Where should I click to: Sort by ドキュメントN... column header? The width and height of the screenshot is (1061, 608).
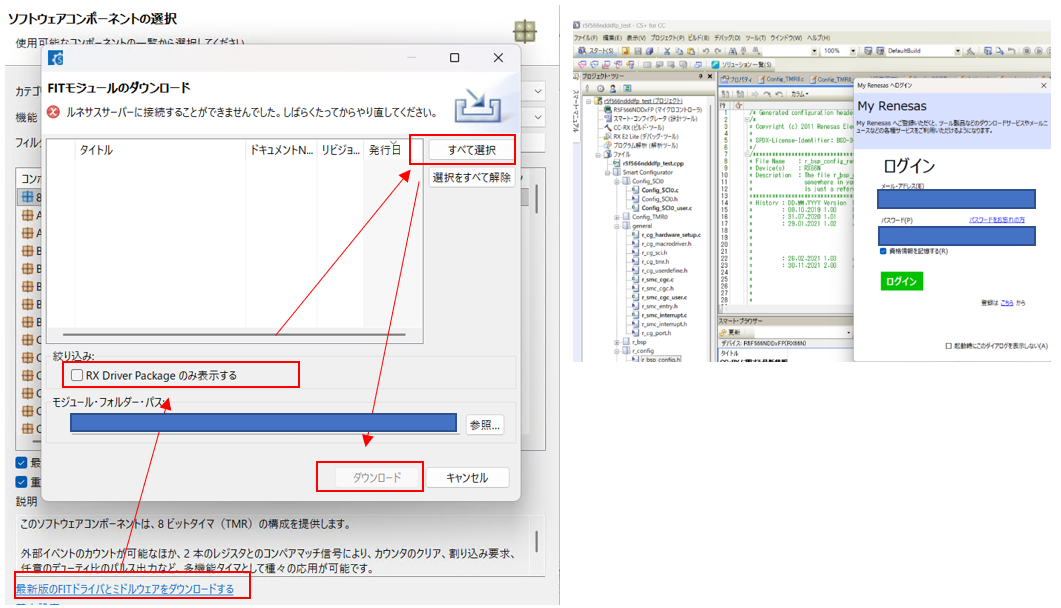tap(281, 150)
